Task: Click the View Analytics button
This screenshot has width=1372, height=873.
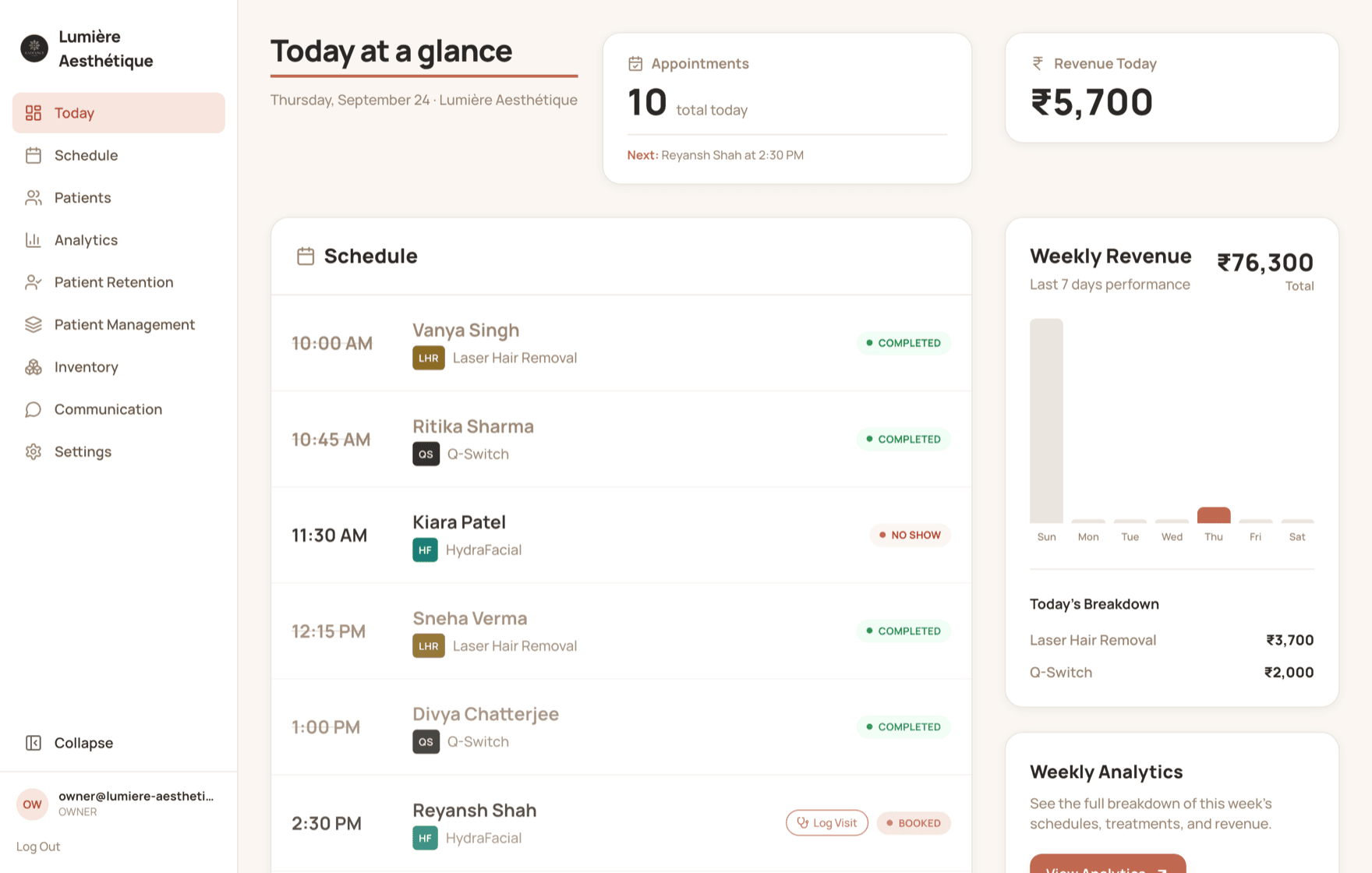Action: (x=1108, y=864)
